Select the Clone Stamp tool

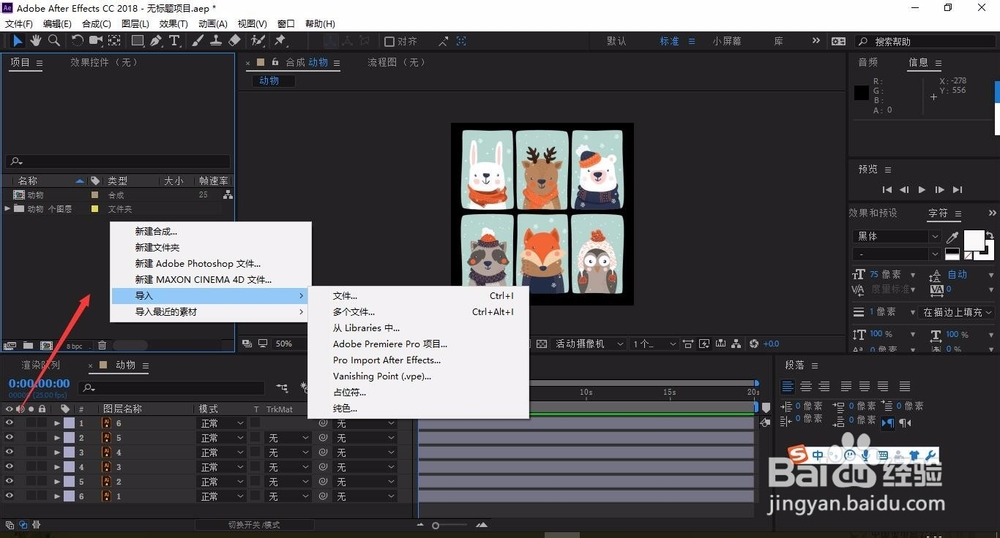216,41
